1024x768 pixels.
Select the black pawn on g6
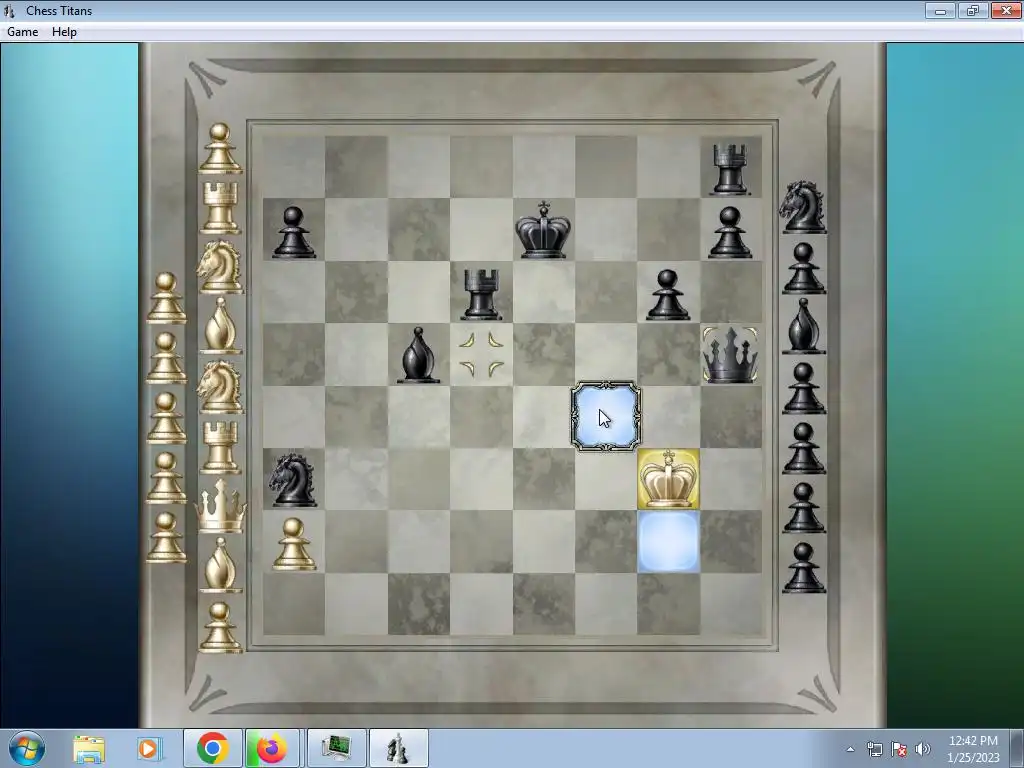coord(667,294)
